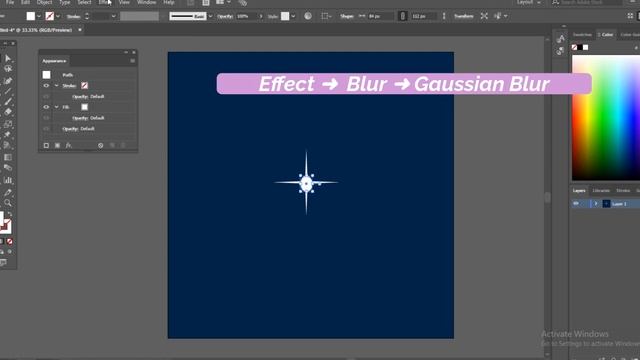
Task: Open the File menu
Action: pyautogui.click(x=10, y=2)
